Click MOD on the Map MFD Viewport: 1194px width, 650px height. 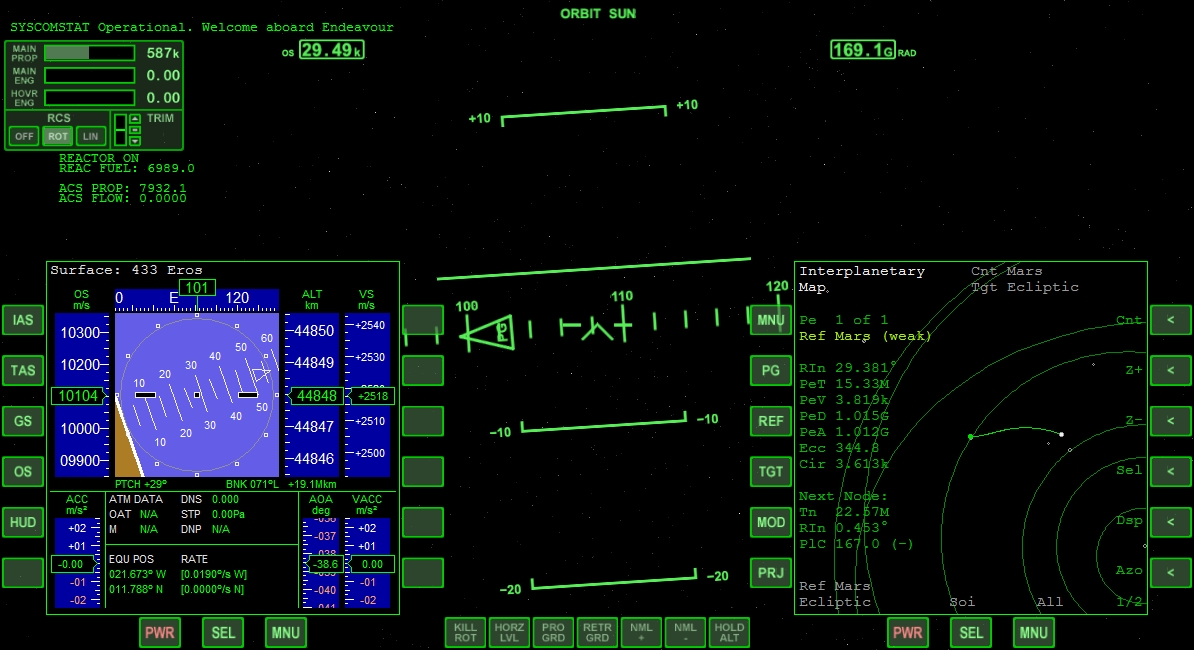coord(771,522)
